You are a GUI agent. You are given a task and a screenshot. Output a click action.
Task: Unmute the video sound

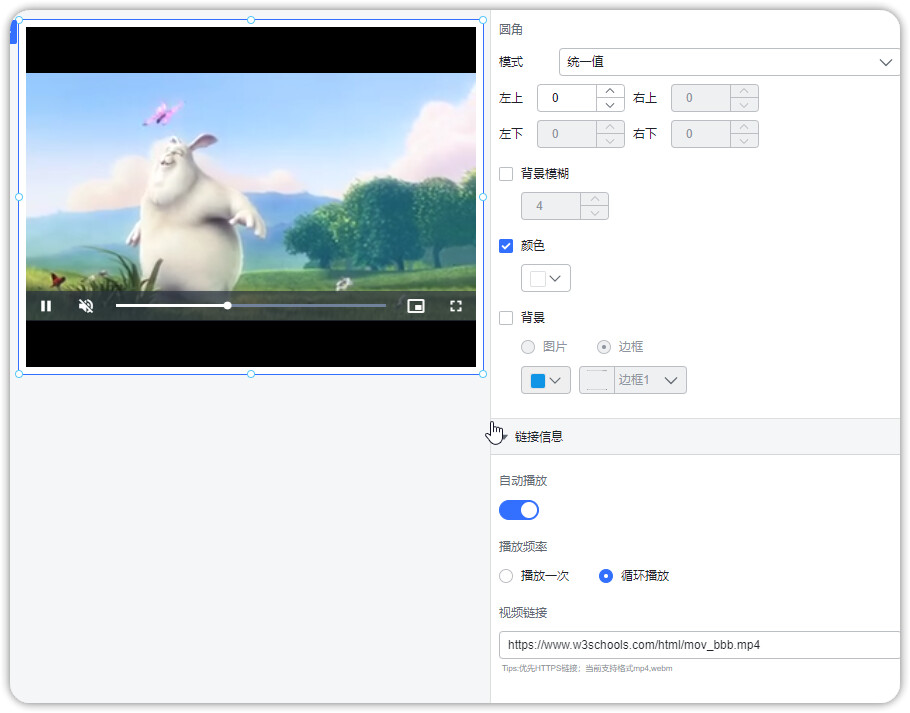(86, 306)
